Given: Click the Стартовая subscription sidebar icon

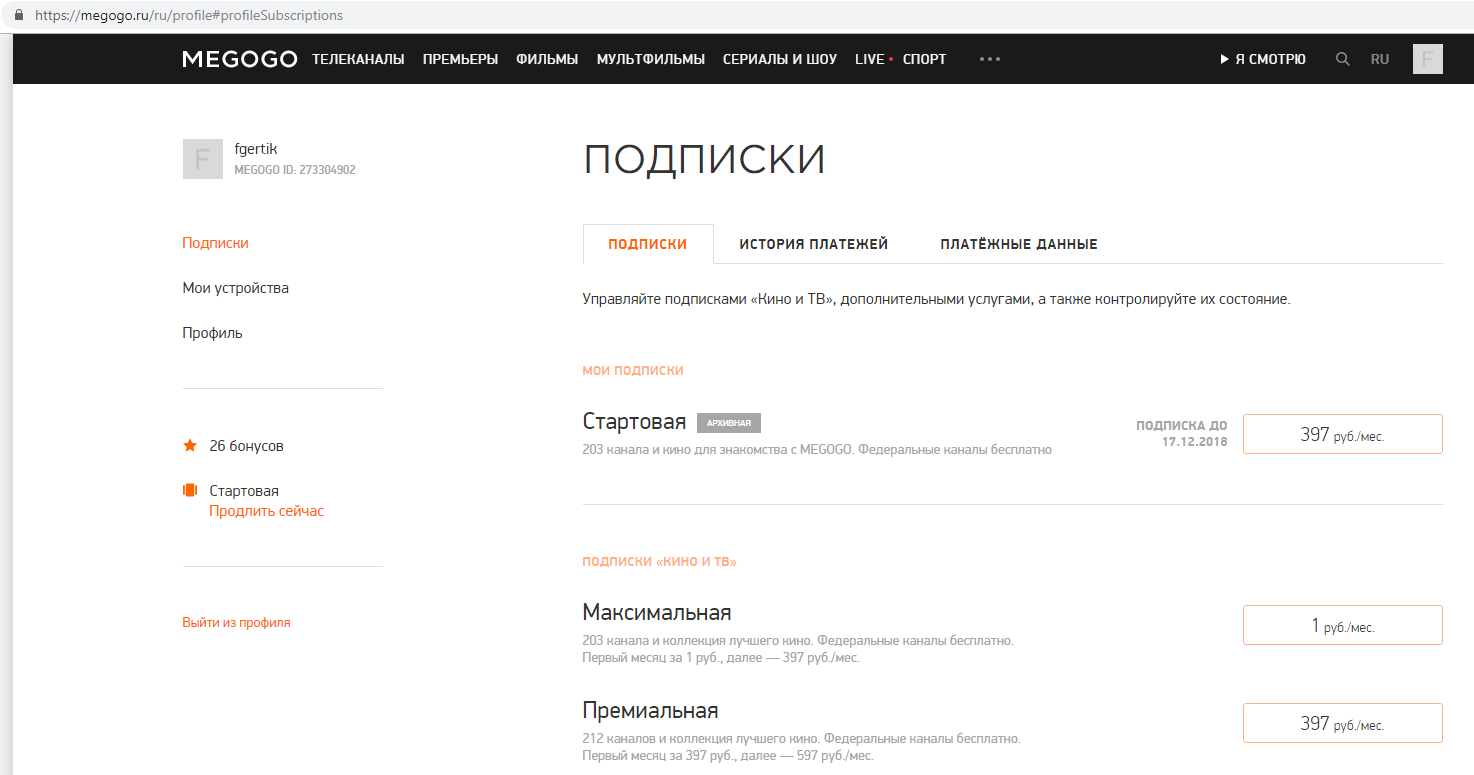Looking at the screenshot, I should (190, 491).
